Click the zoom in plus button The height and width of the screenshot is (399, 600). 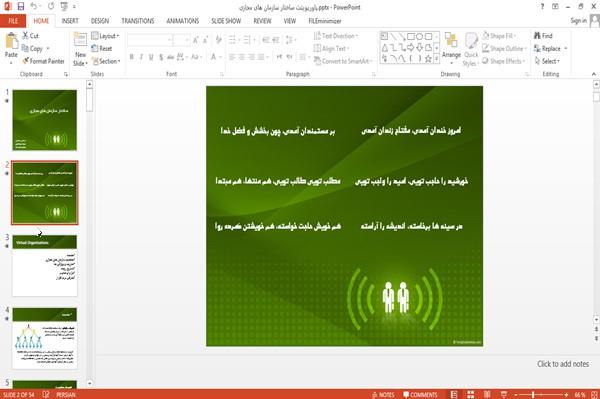click(x=566, y=395)
